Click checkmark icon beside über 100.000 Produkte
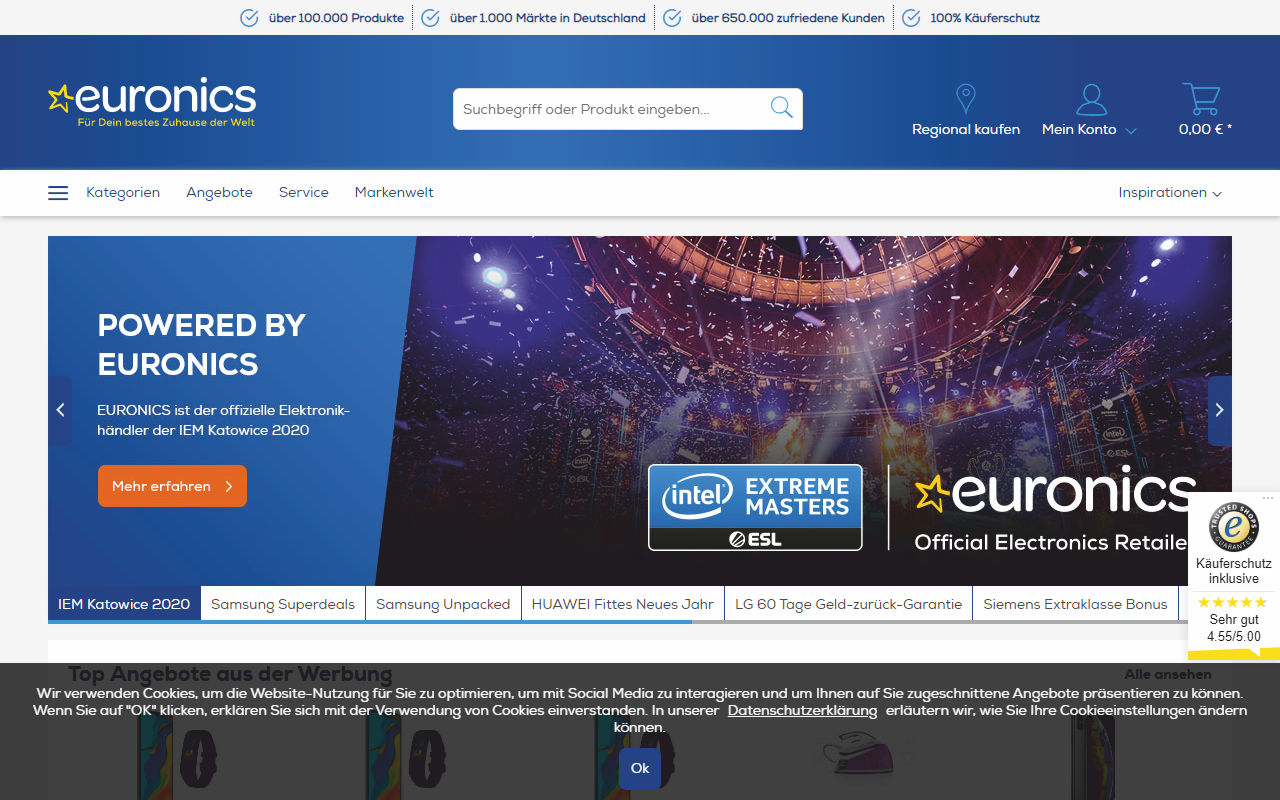 click(x=249, y=18)
